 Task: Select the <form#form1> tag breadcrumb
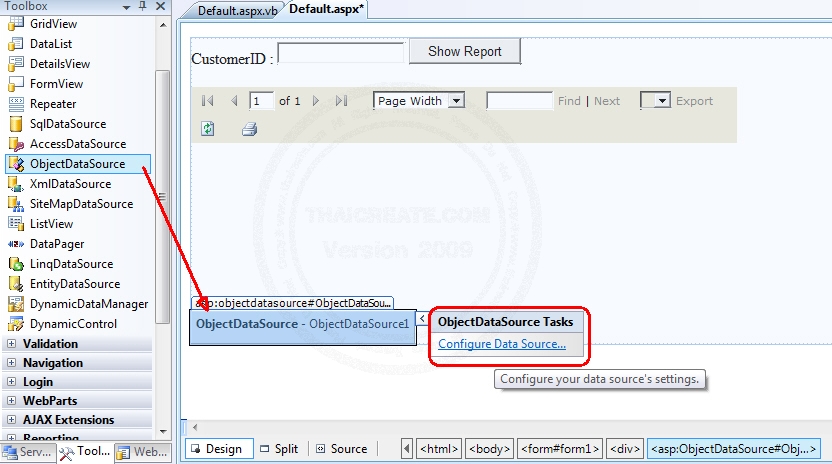tap(560, 449)
